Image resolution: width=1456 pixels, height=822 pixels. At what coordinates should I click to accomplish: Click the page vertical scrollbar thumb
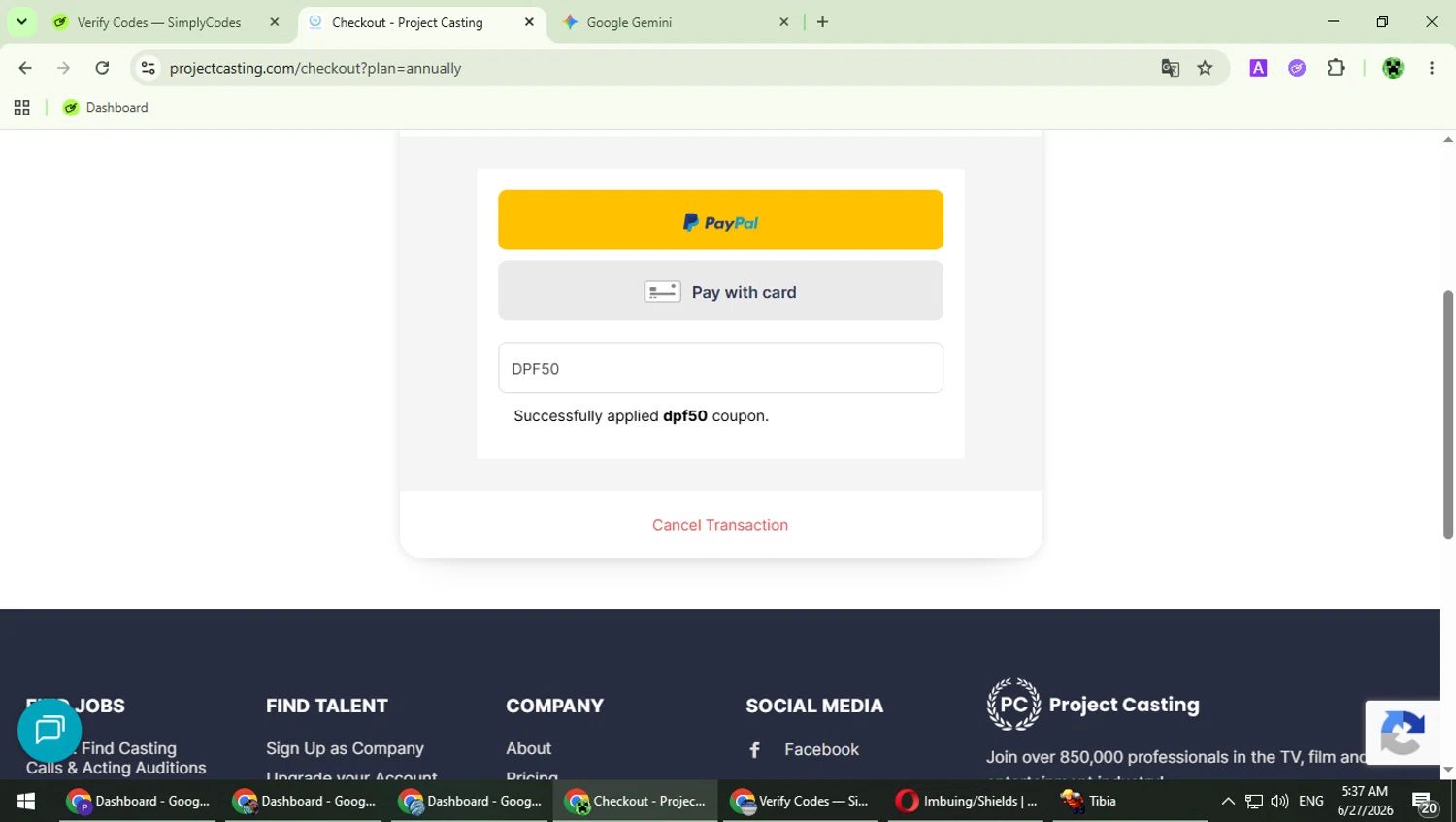pyautogui.click(x=1448, y=414)
